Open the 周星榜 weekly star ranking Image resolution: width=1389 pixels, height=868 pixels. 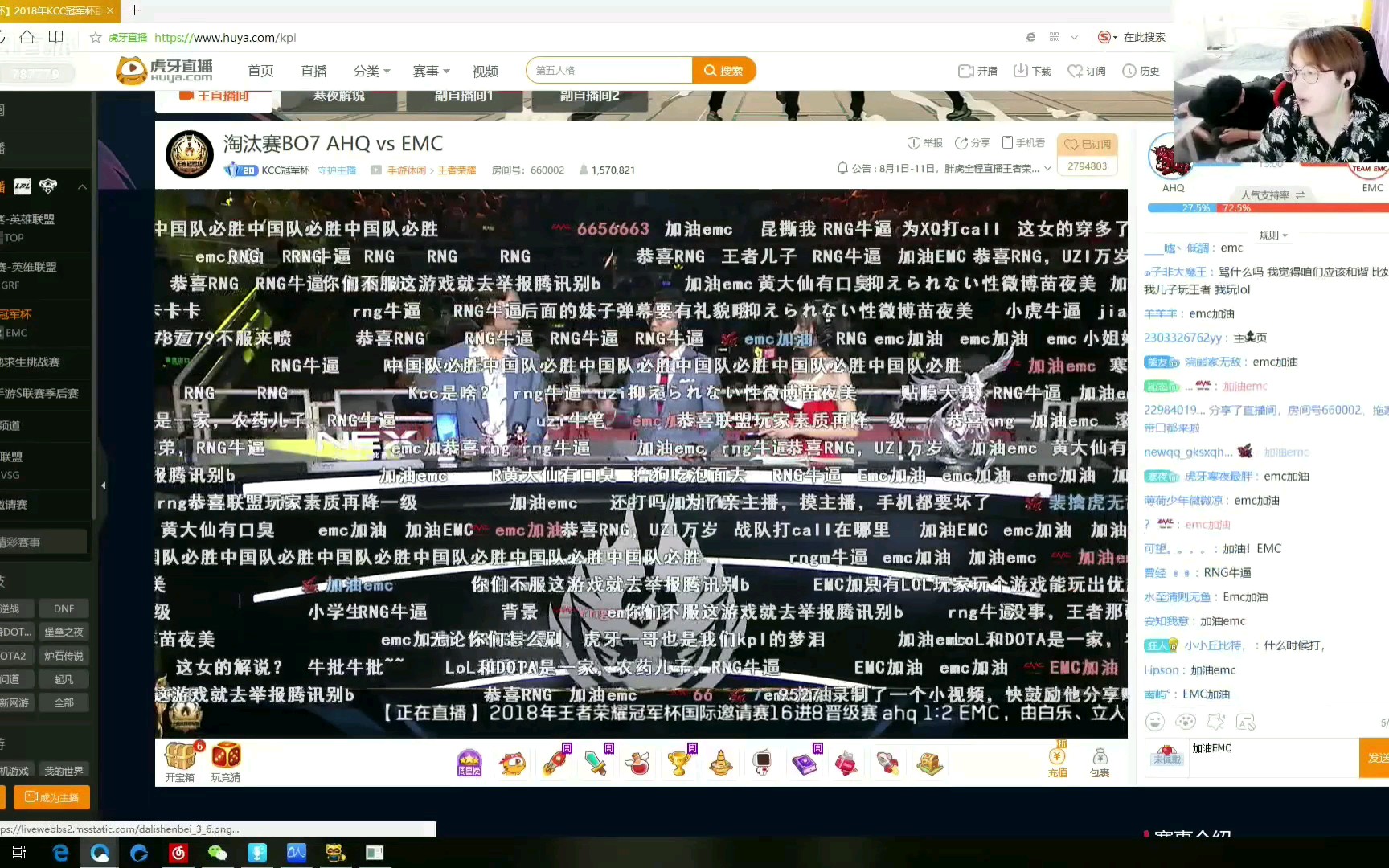(x=469, y=763)
